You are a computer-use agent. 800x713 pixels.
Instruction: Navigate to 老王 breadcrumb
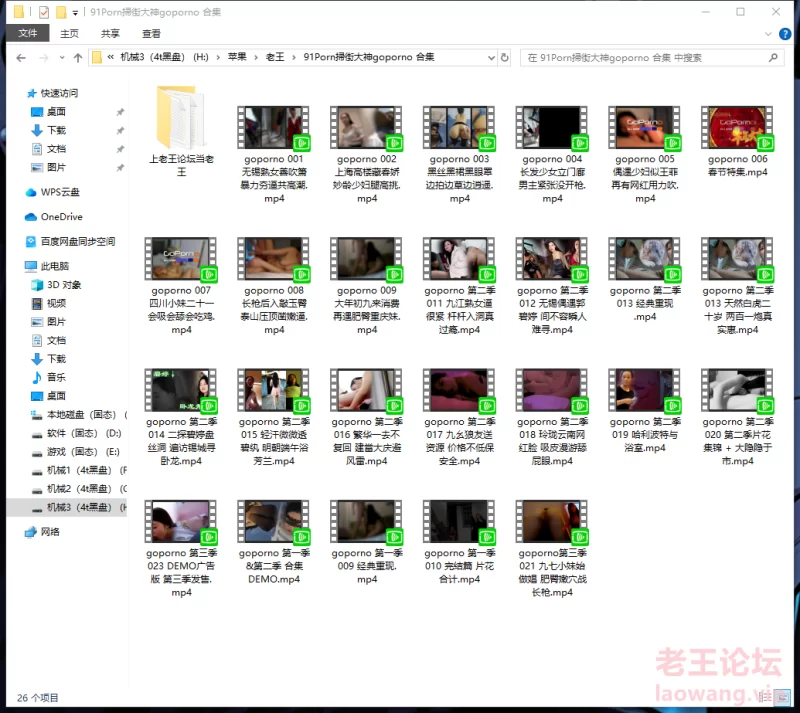275,57
